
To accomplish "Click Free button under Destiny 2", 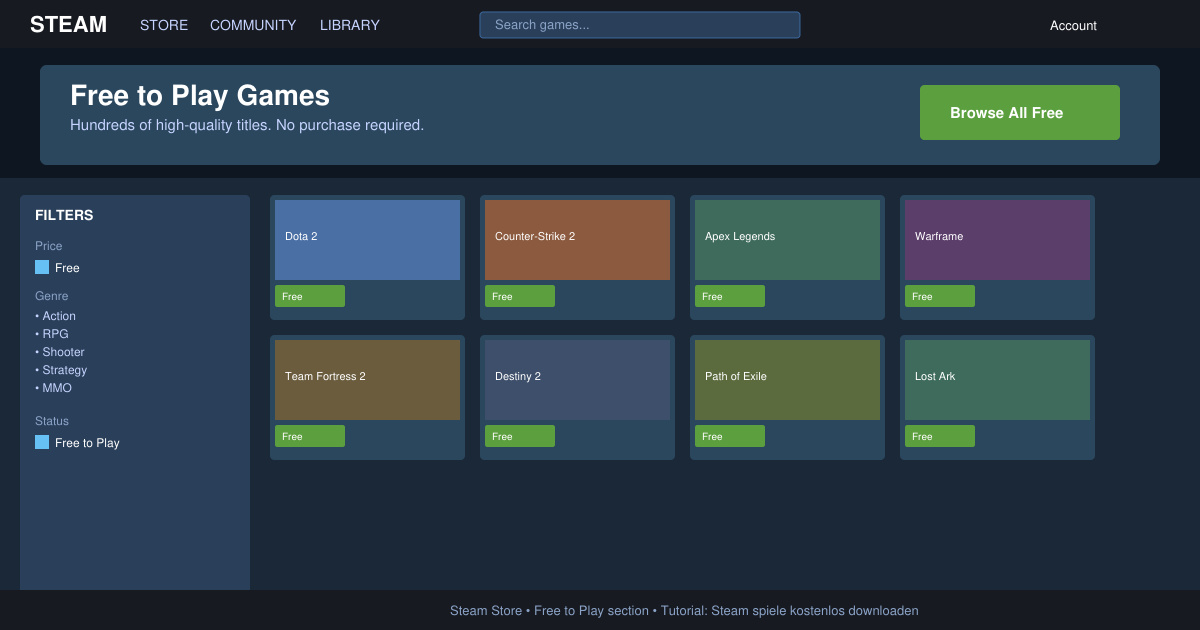I will pos(520,436).
